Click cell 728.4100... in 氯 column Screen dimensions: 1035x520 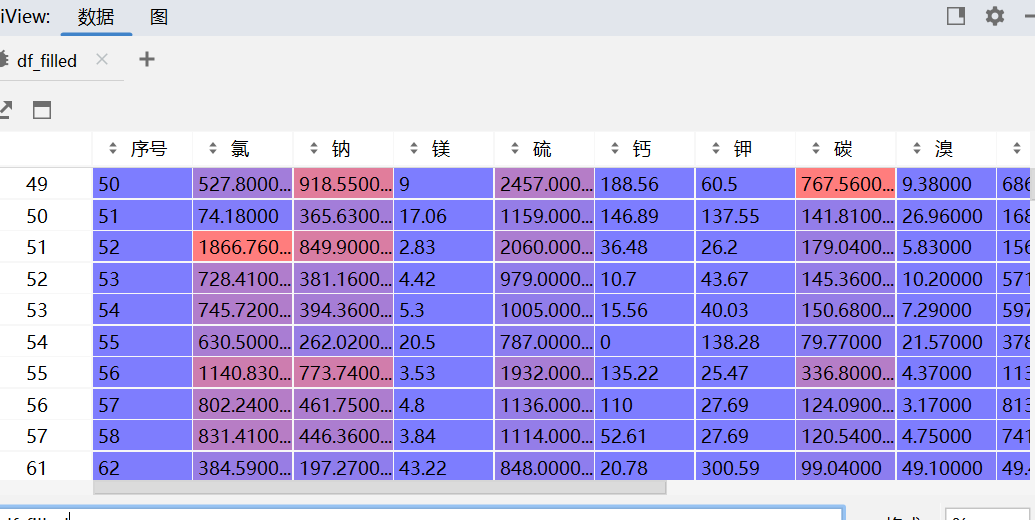[x=243, y=279]
